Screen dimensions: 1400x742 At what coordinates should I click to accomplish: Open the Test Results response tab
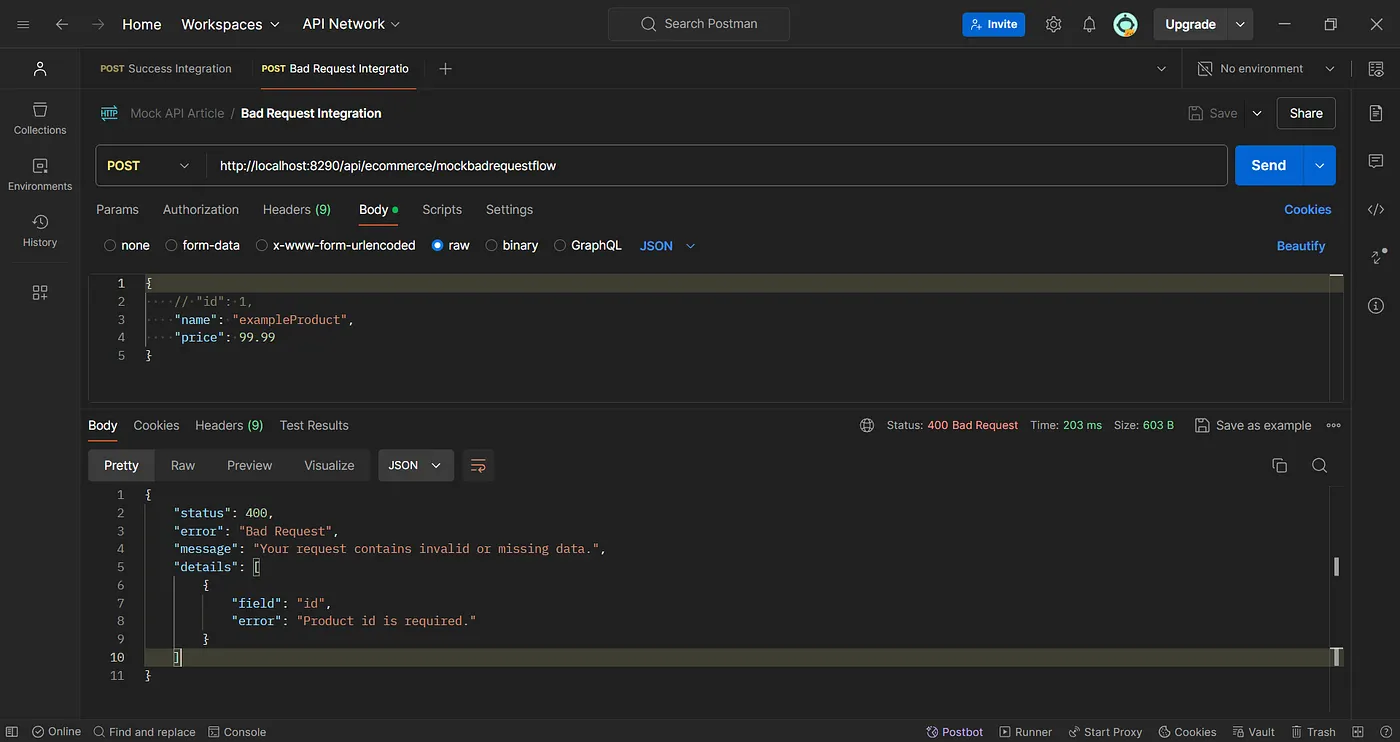[x=314, y=425]
